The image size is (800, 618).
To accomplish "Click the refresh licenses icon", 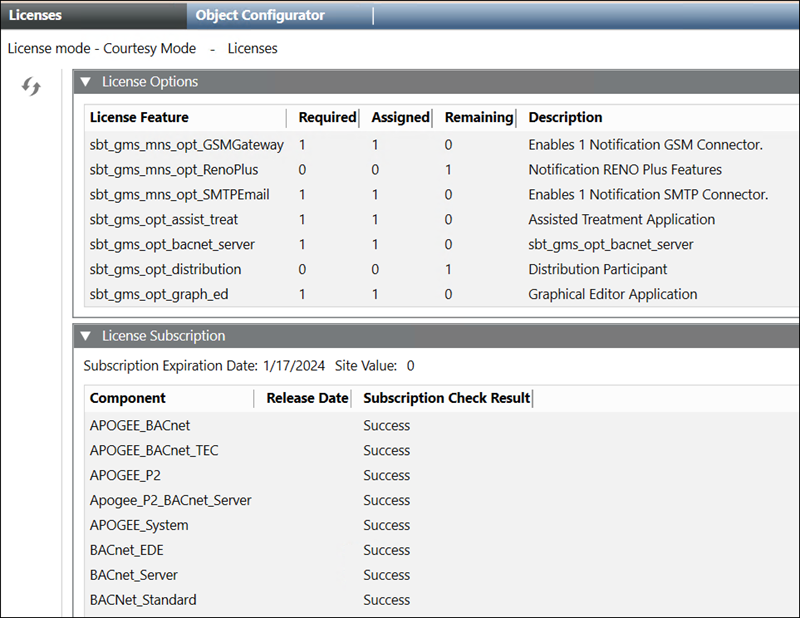I will [x=31, y=87].
